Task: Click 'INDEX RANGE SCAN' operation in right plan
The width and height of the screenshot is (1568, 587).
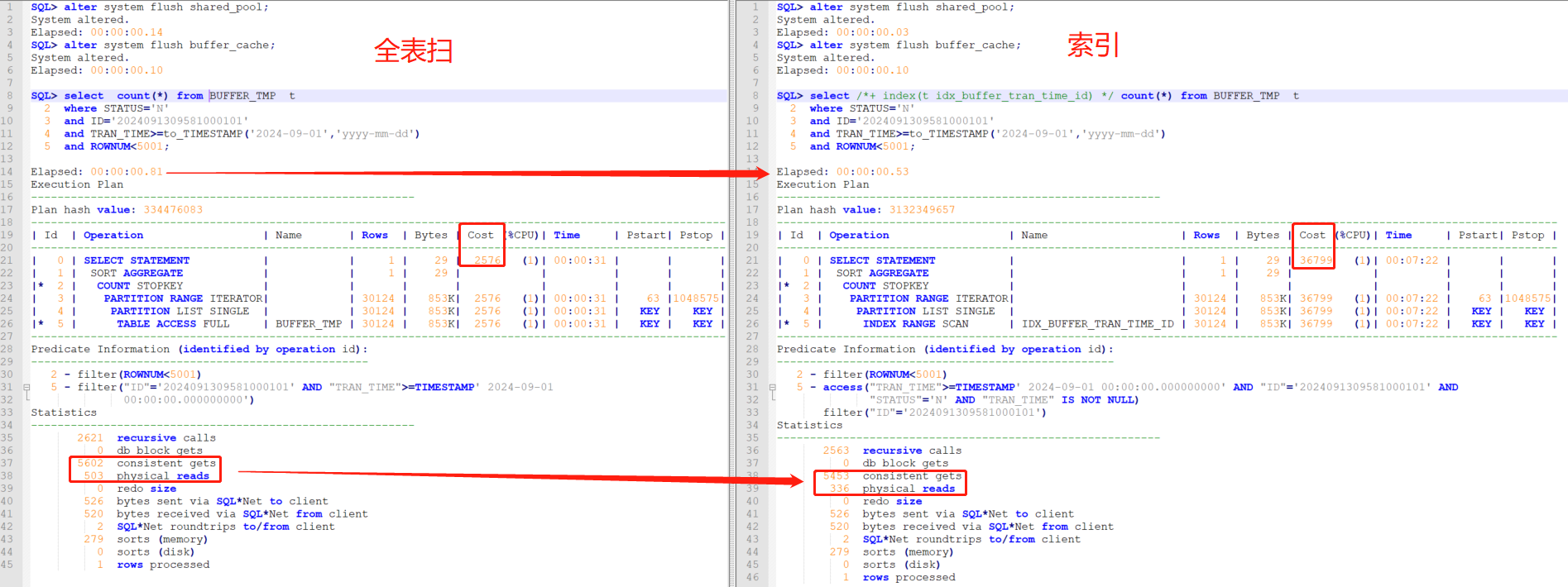Action: 916,324
